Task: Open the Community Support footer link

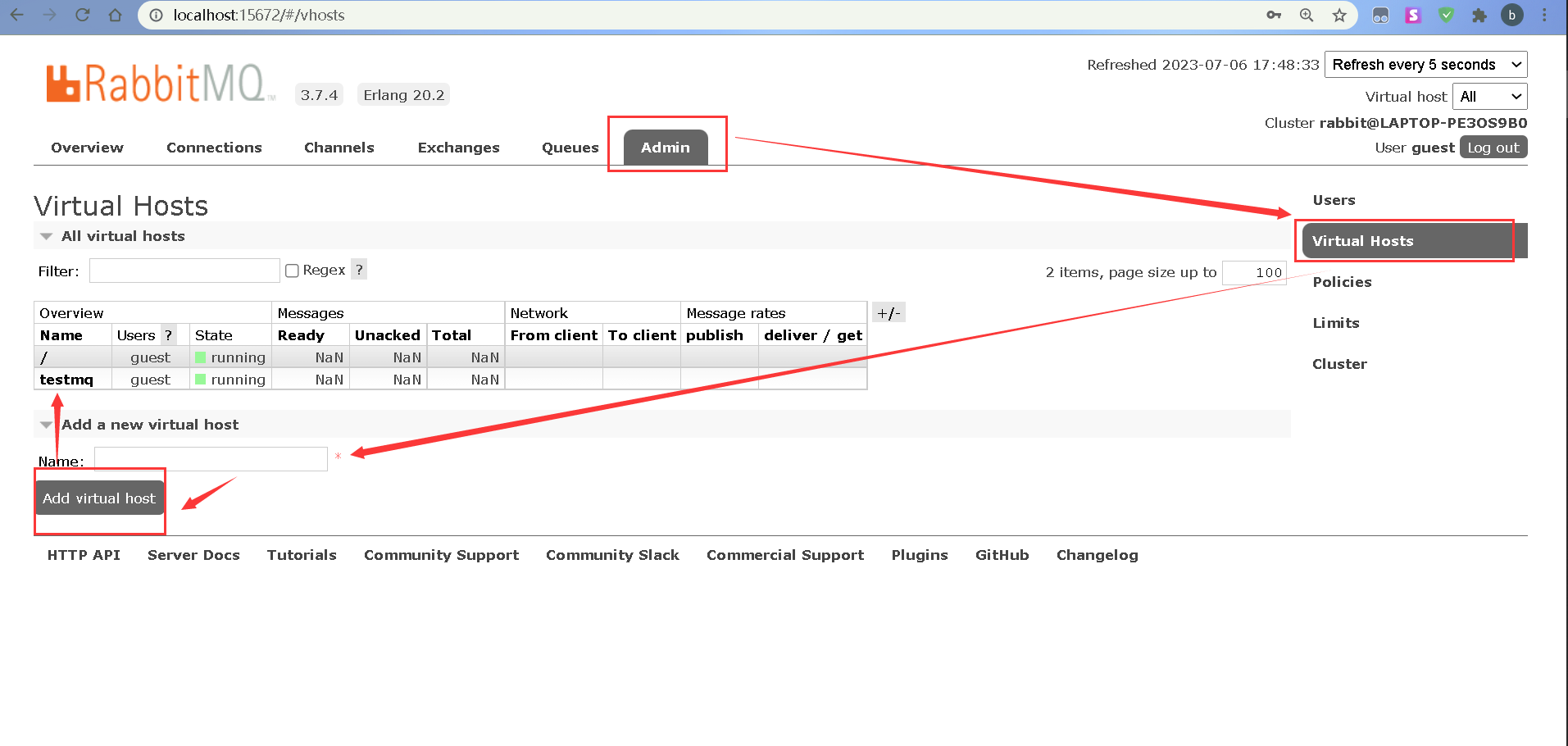Action: (441, 555)
